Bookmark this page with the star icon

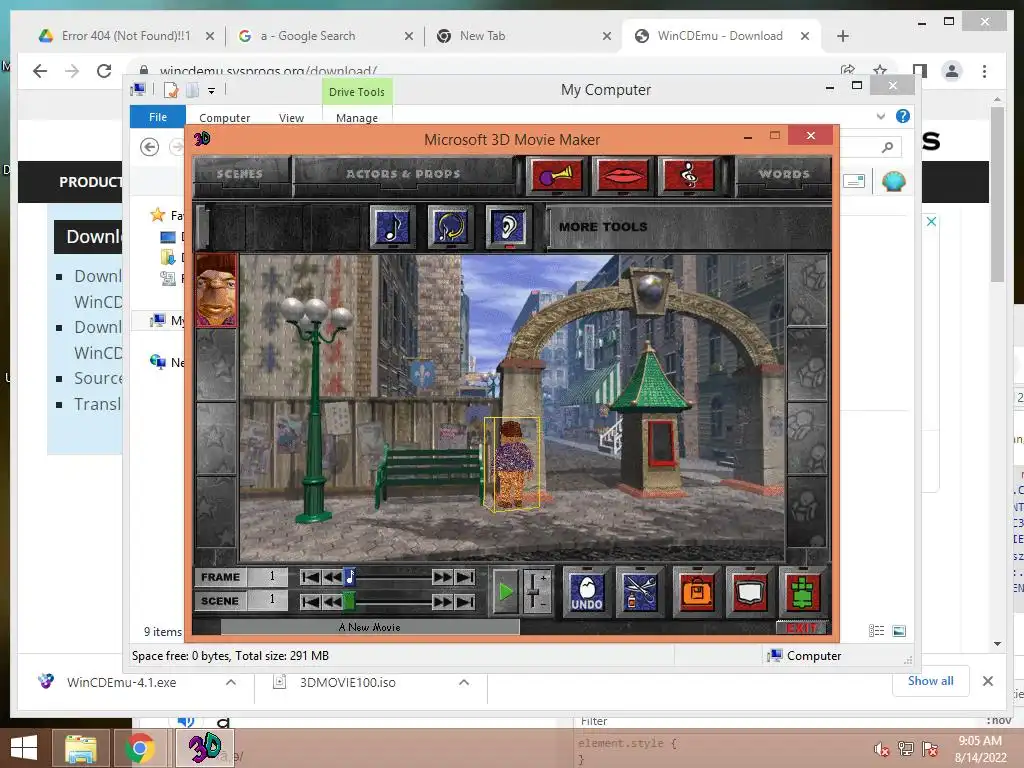coord(880,71)
